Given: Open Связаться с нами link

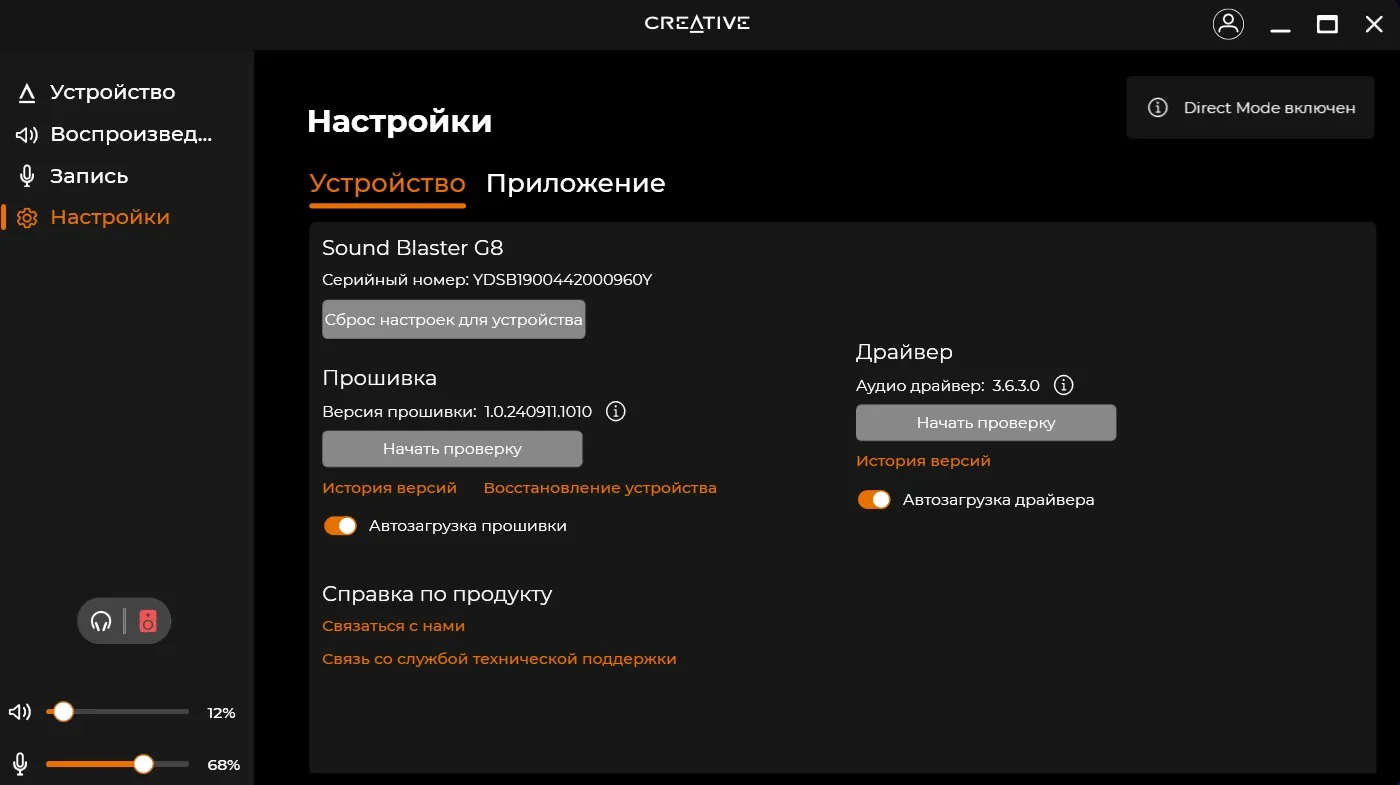Looking at the screenshot, I should [393, 626].
